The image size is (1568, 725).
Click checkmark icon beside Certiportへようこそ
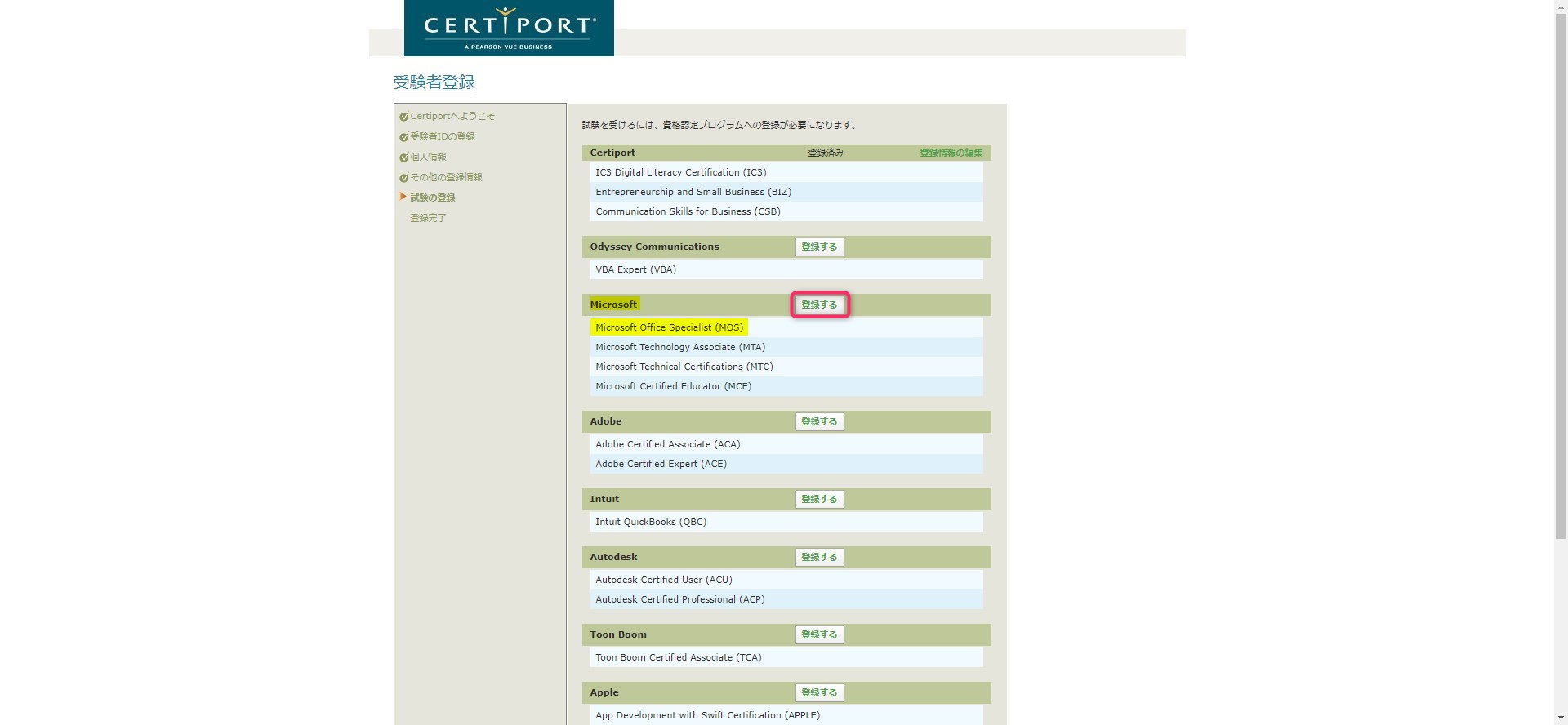[x=403, y=117]
